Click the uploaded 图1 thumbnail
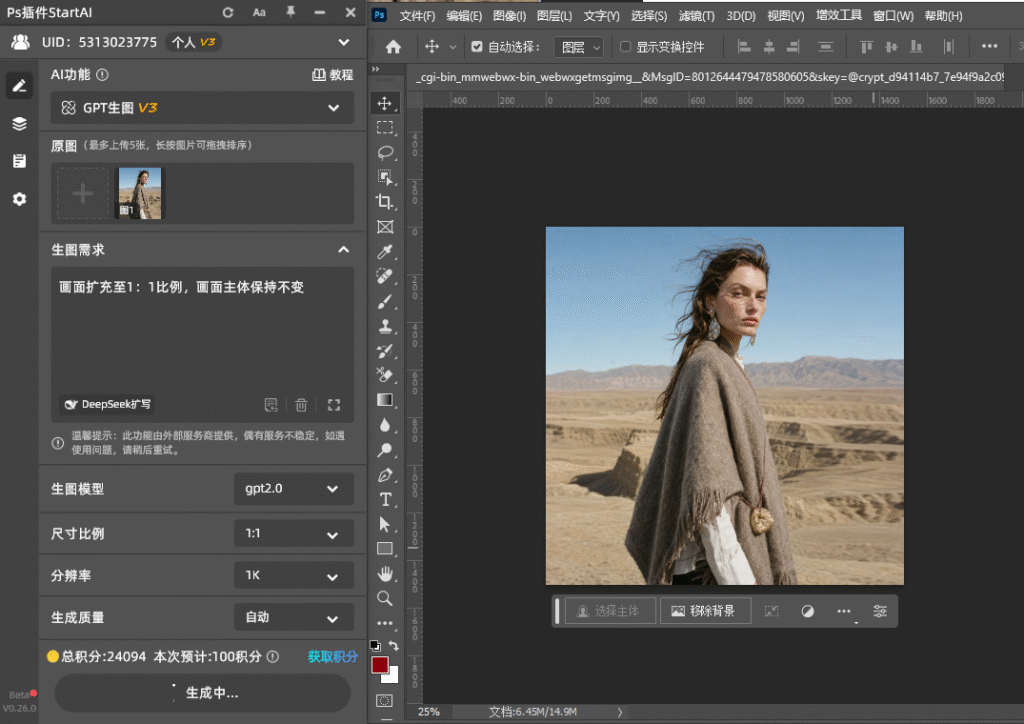 140,193
